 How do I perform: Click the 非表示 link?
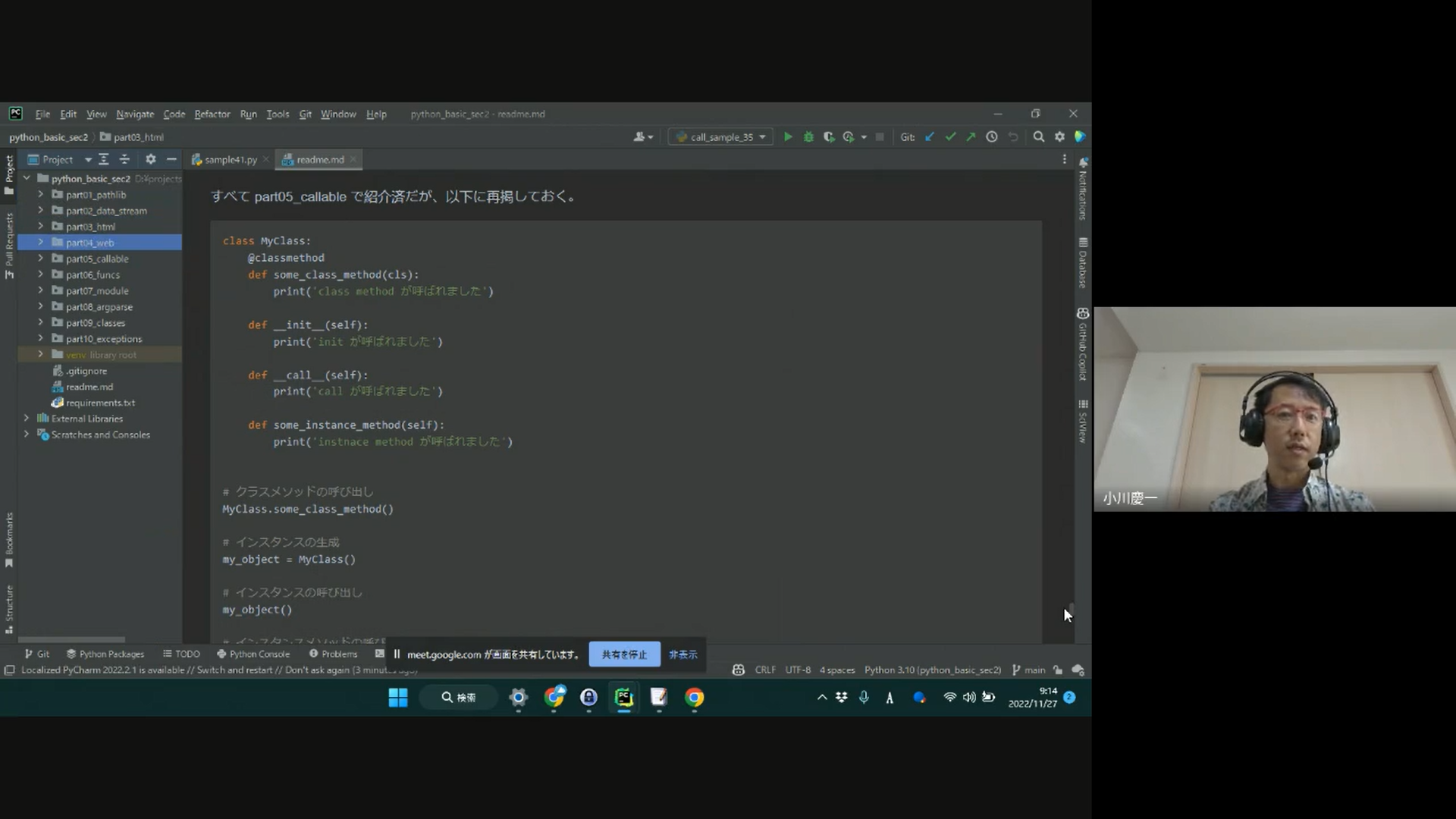click(682, 654)
